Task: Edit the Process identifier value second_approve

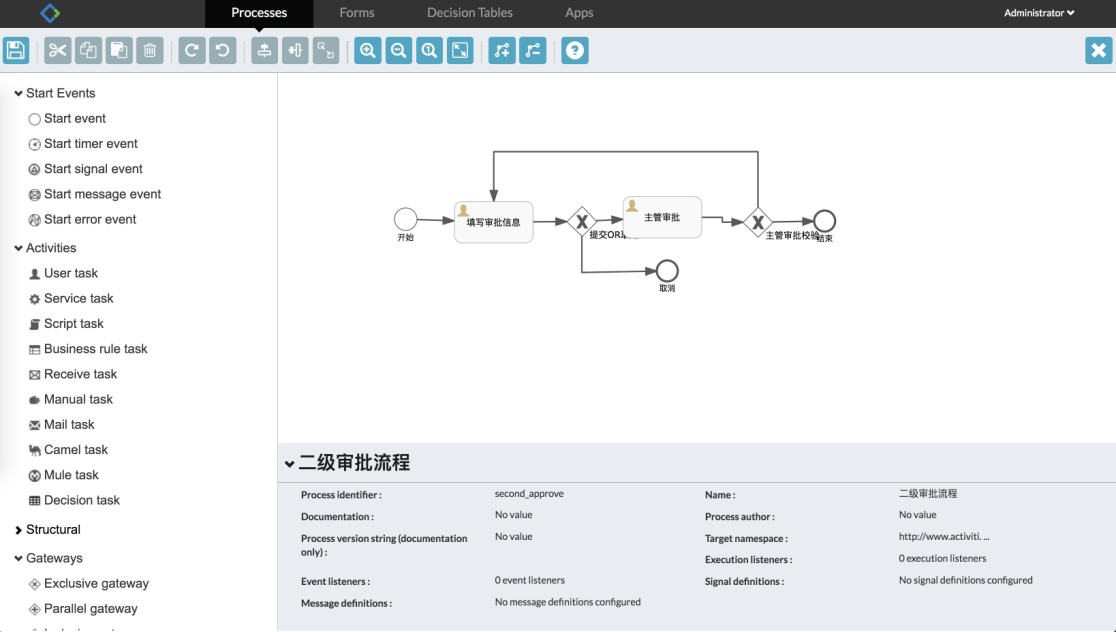Action: [529, 494]
